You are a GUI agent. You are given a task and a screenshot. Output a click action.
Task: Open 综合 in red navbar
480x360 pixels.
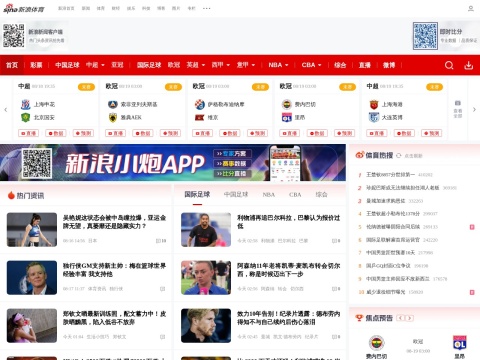(340, 65)
